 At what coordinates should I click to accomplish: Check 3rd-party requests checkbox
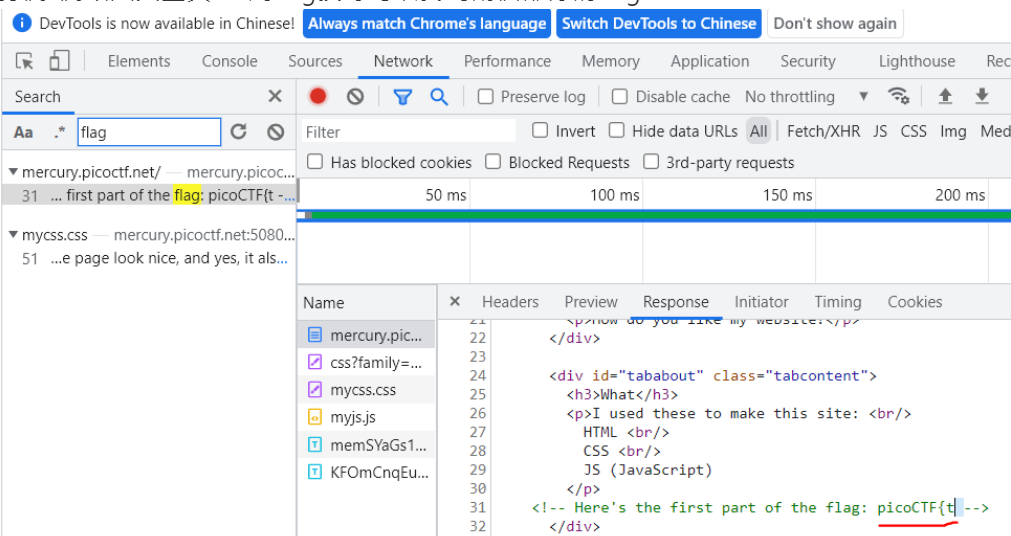651,162
